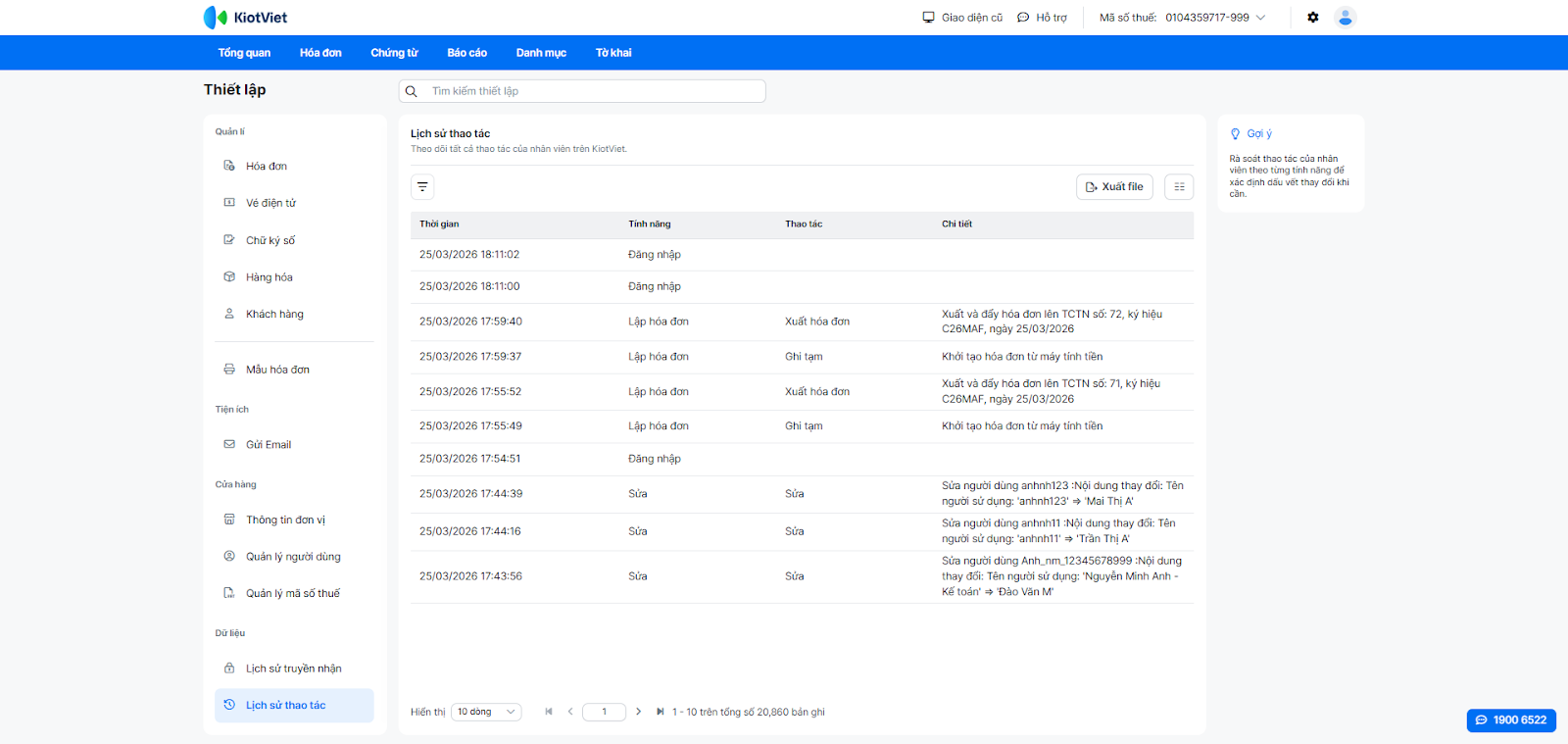Click the Xuất file button

point(1114,187)
